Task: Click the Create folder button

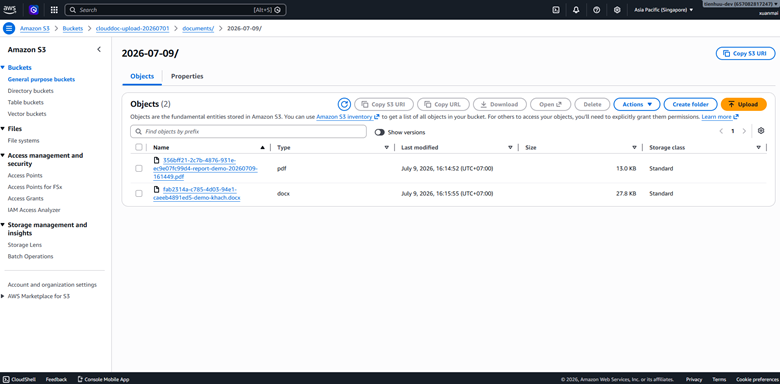Action: click(690, 104)
